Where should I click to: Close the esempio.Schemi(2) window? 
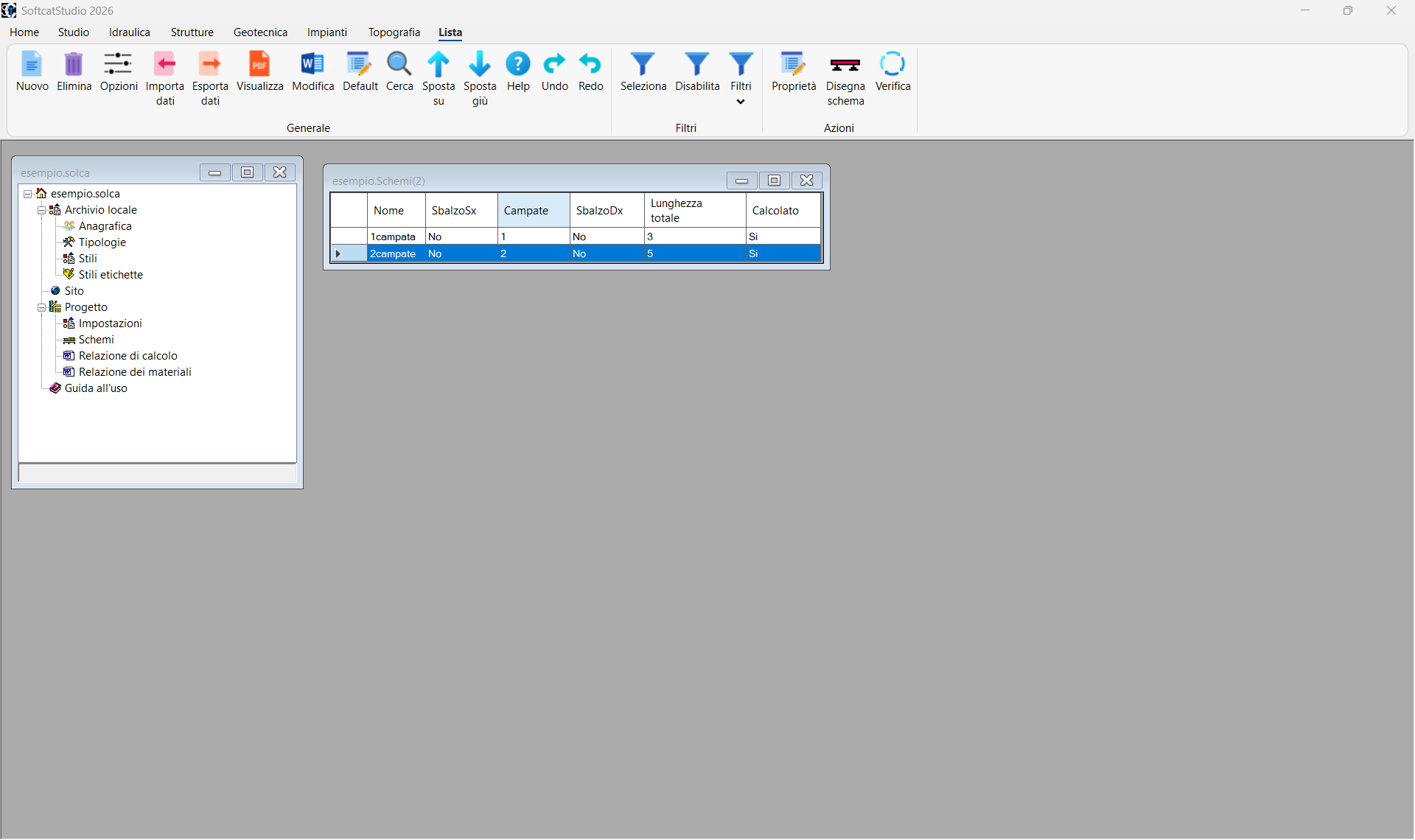806,181
